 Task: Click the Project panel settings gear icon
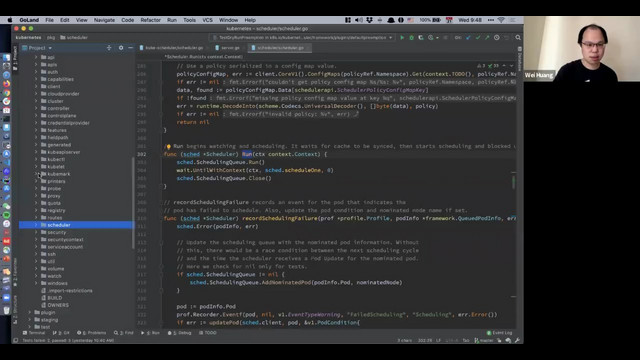coord(121,48)
